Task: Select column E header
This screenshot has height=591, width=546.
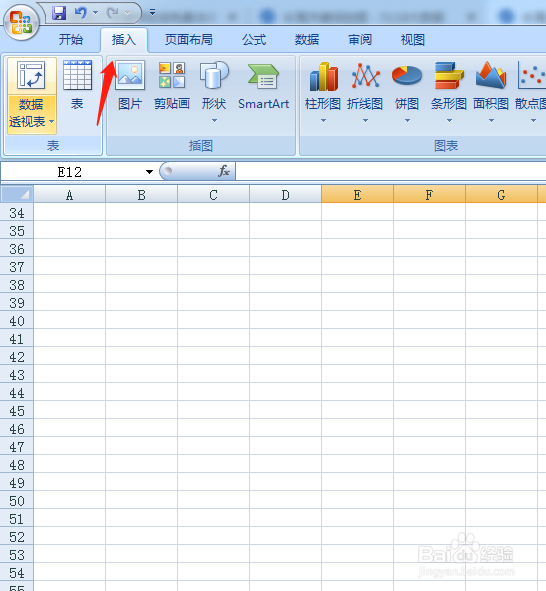Action: point(357,194)
